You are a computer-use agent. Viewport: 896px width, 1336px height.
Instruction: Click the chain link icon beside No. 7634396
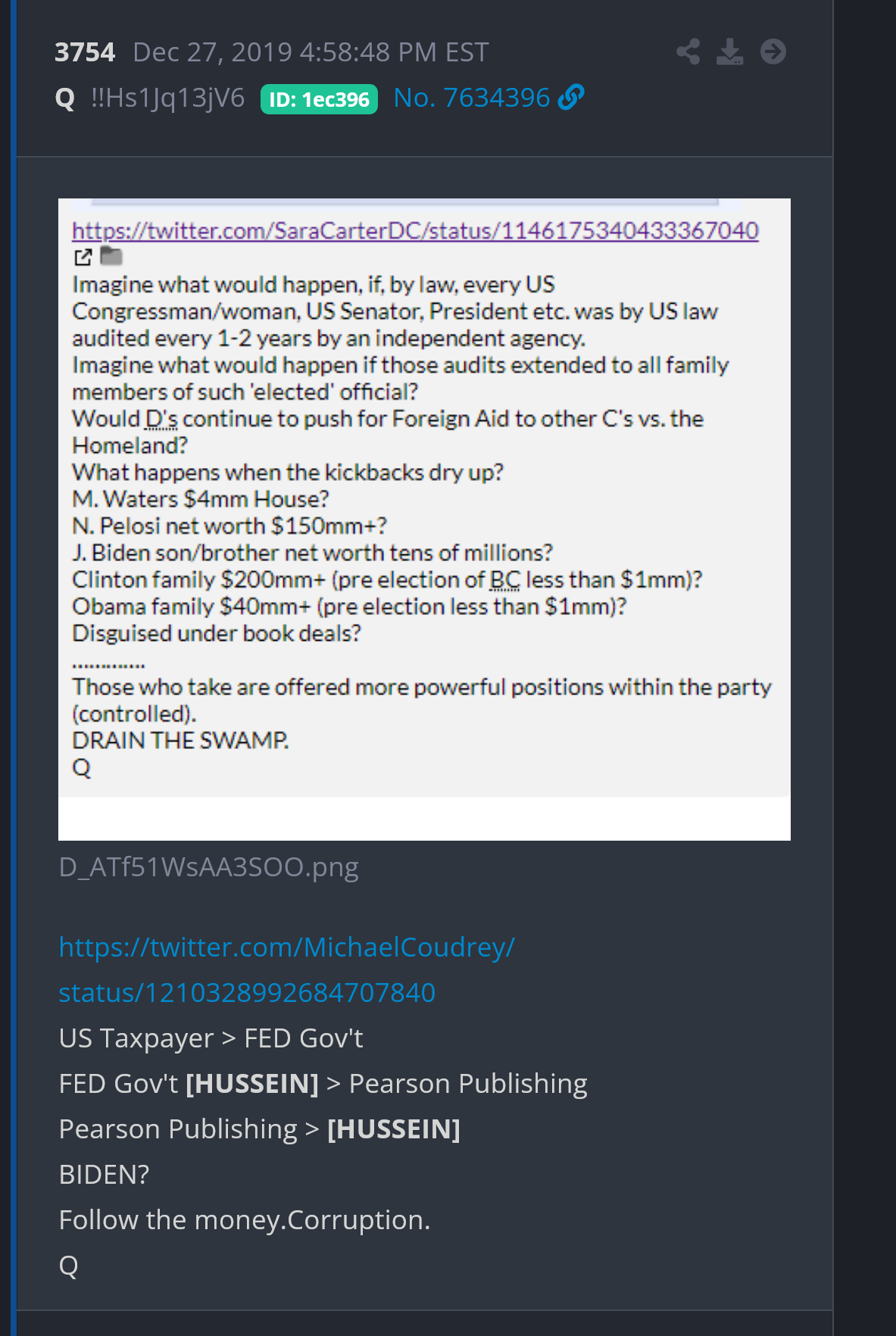coord(571,97)
